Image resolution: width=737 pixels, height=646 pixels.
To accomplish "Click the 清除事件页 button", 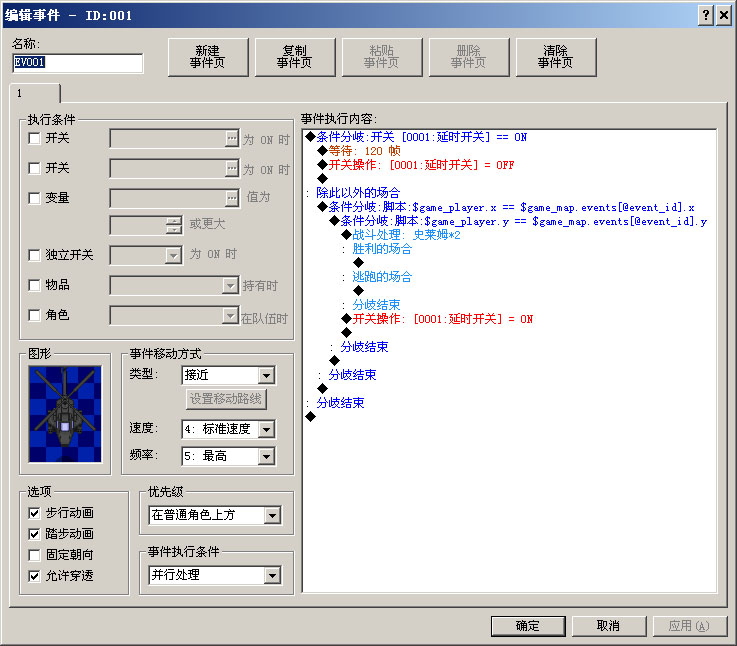I will click(x=556, y=57).
